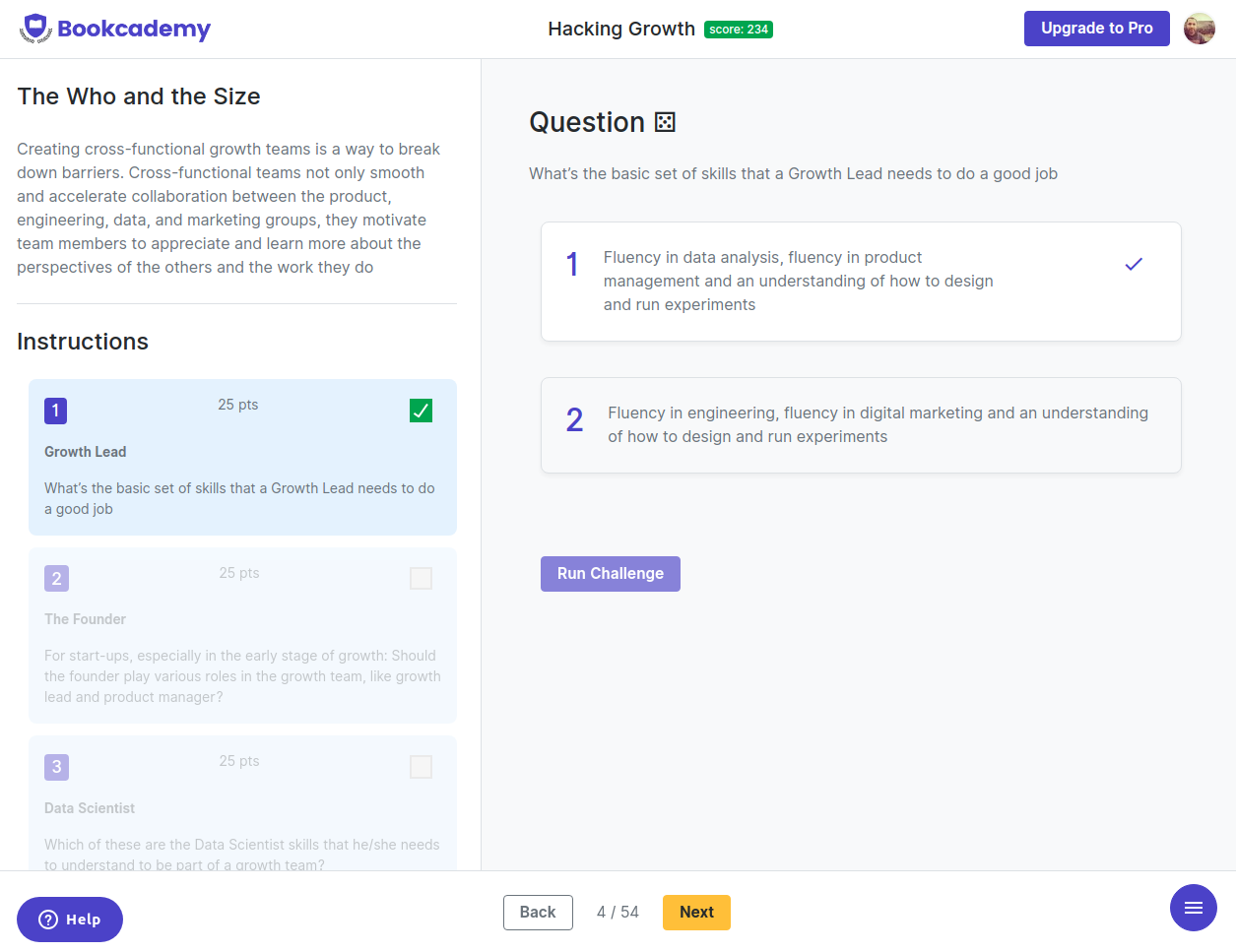The height and width of the screenshot is (952, 1236).
Task: Open the profile avatar in the top bar
Action: tap(1199, 28)
